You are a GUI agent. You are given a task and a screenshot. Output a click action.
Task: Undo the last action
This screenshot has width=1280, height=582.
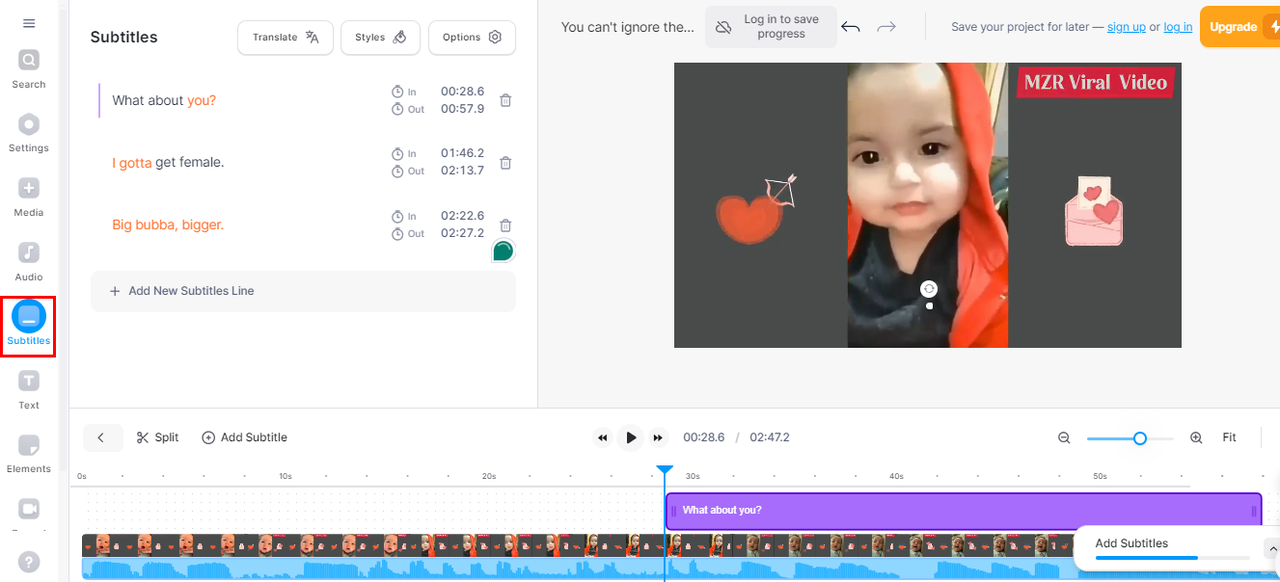pos(851,27)
